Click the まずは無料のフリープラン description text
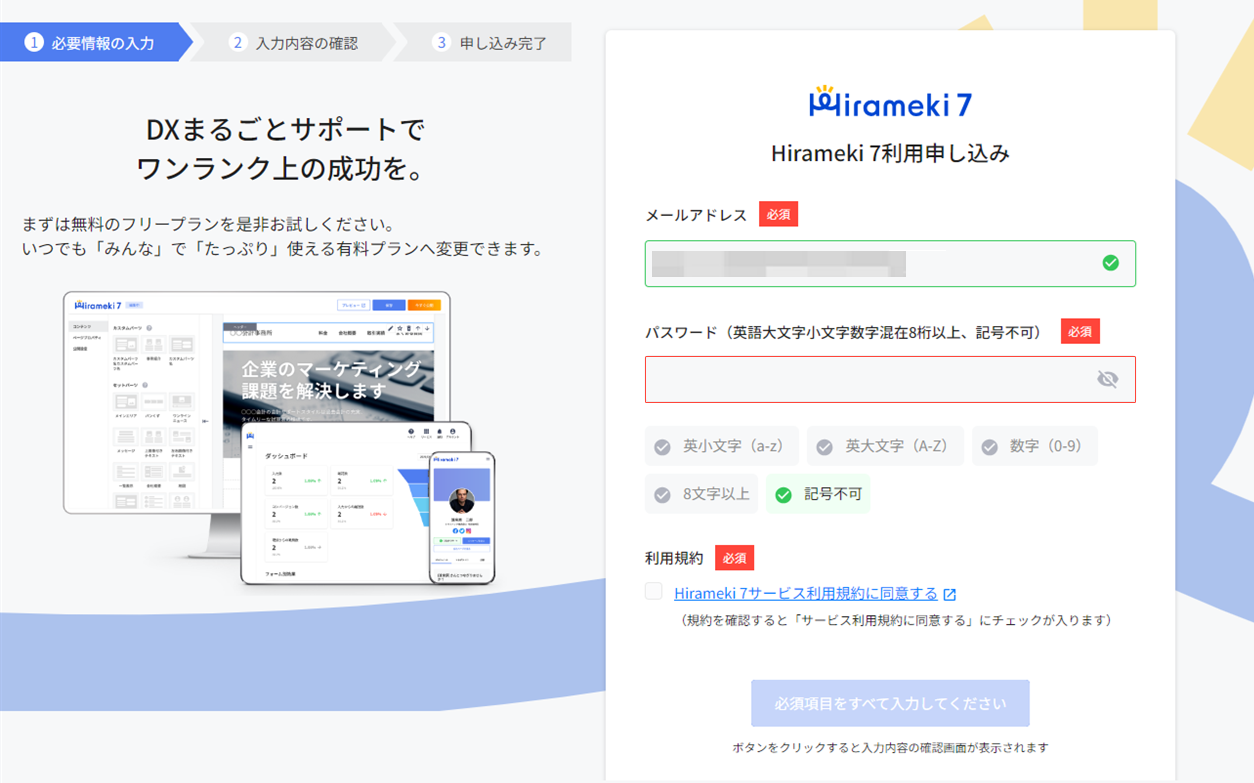This screenshot has height=783, width=1254. [208, 223]
